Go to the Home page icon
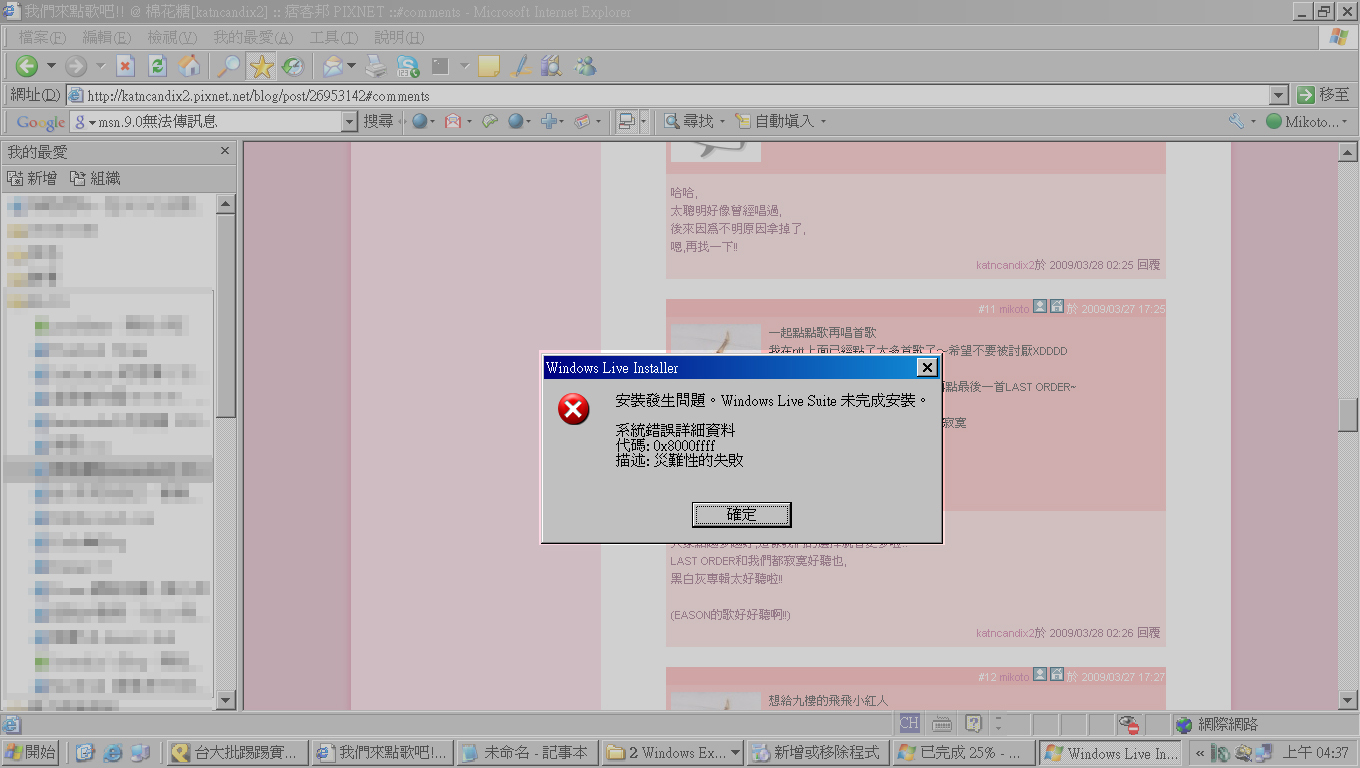 (x=189, y=66)
